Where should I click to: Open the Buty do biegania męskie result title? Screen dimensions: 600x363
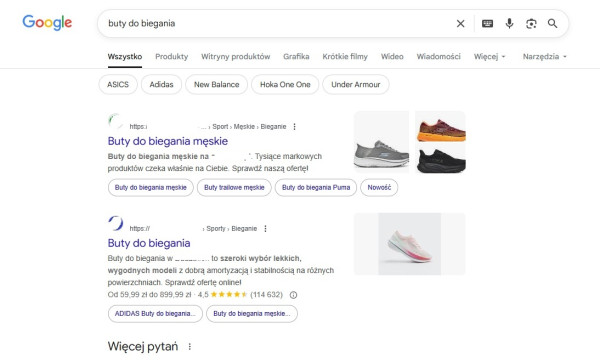[168, 141]
